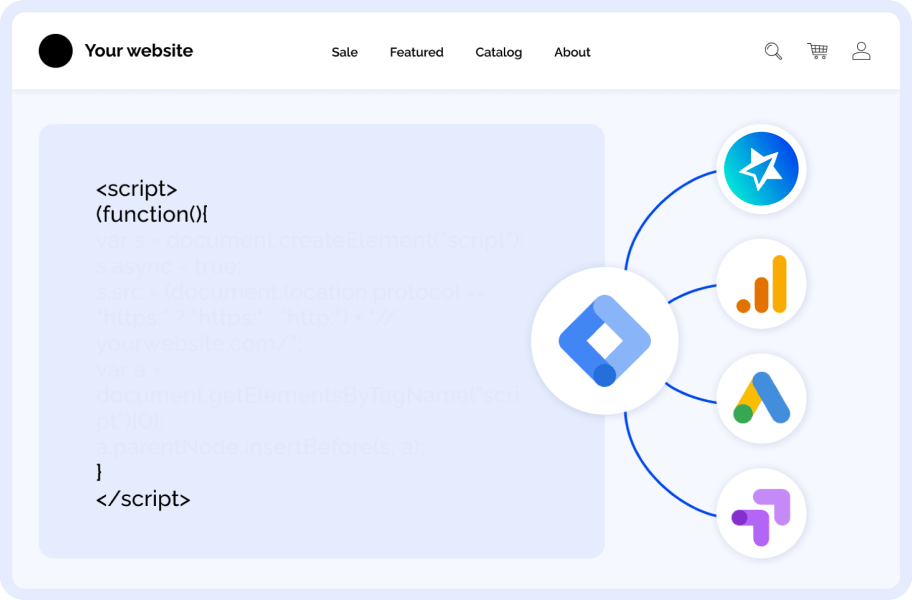Open the Catalog navigation link
The height and width of the screenshot is (600, 912).
tap(498, 52)
